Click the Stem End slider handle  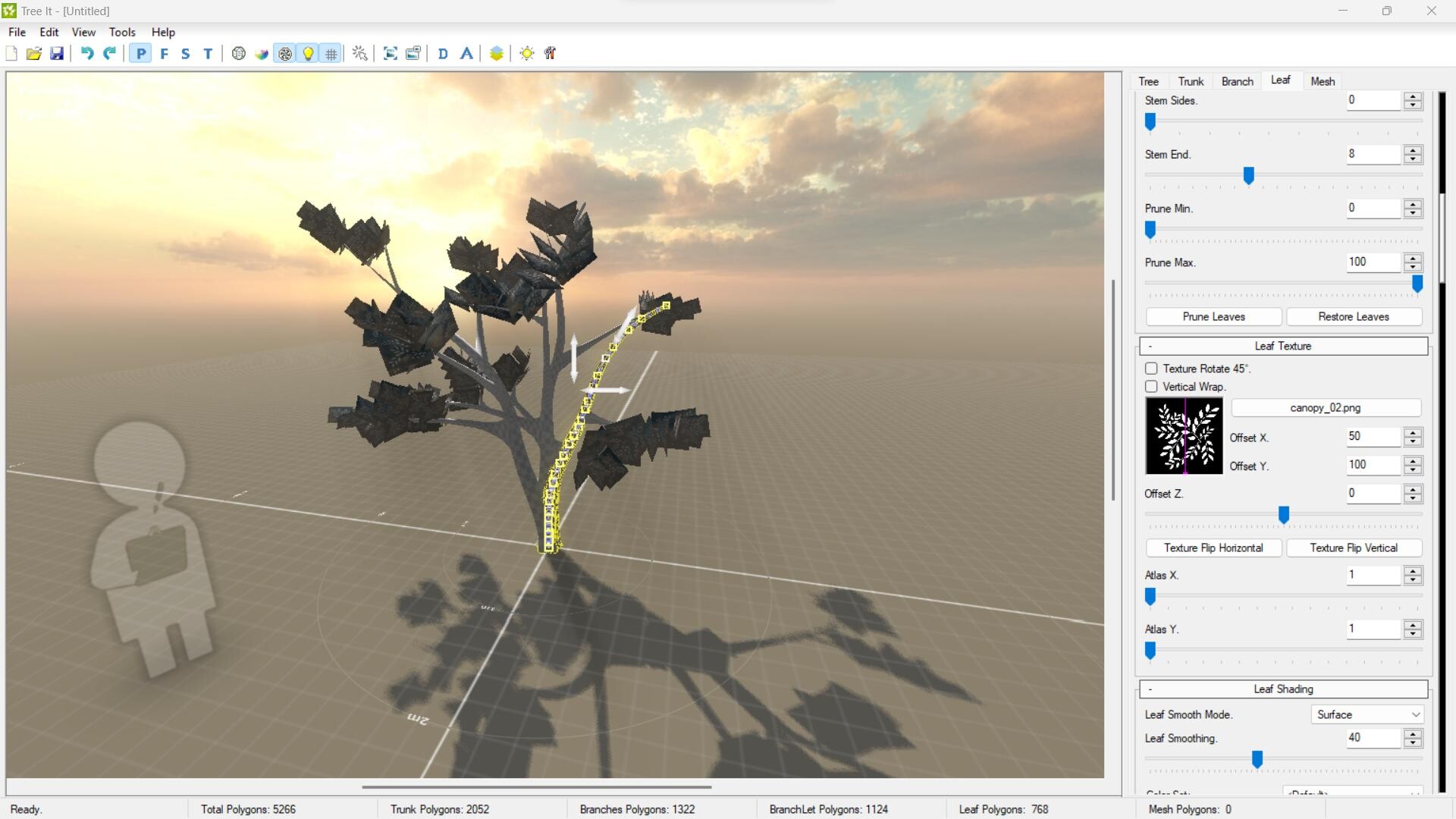pyautogui.click(x=1248, y=176)
